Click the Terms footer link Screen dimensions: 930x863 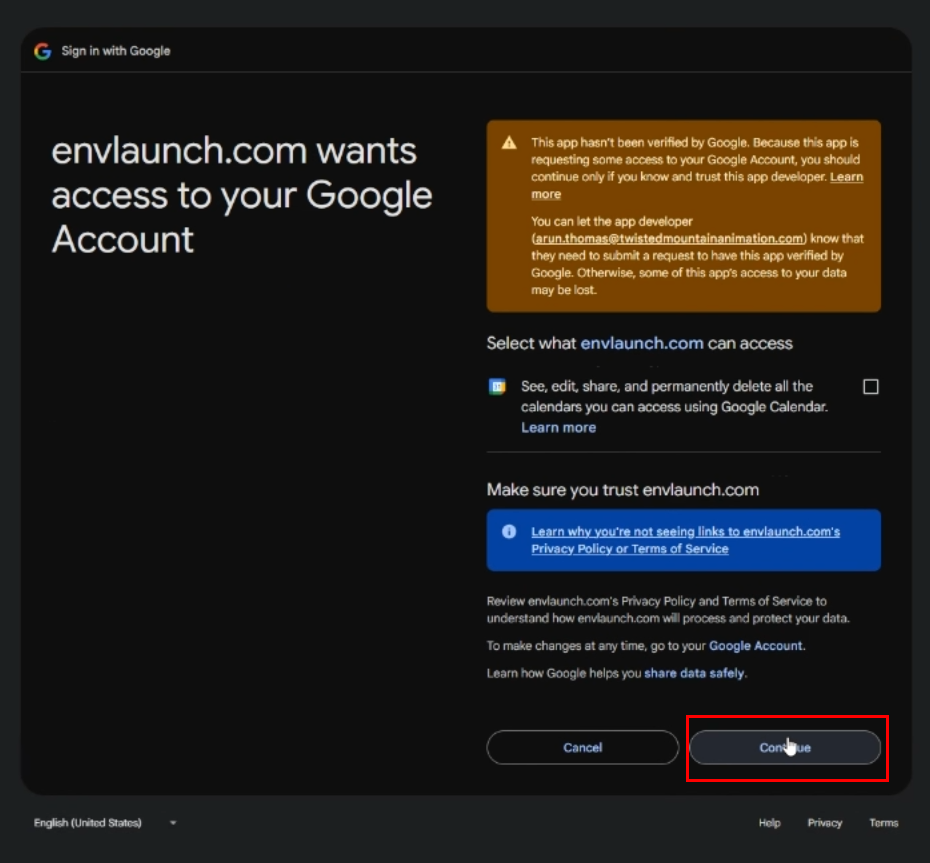point(884,823)
